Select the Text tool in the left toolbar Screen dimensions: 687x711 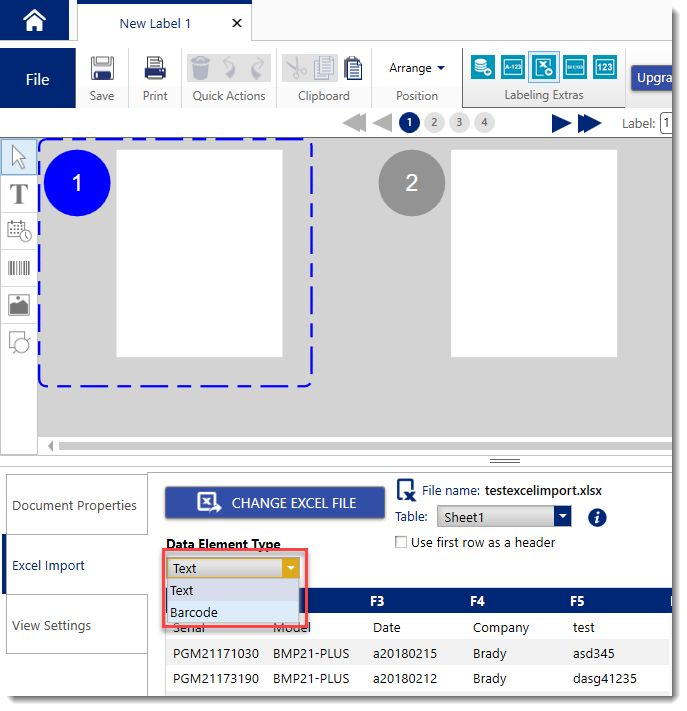pos(19,194)
